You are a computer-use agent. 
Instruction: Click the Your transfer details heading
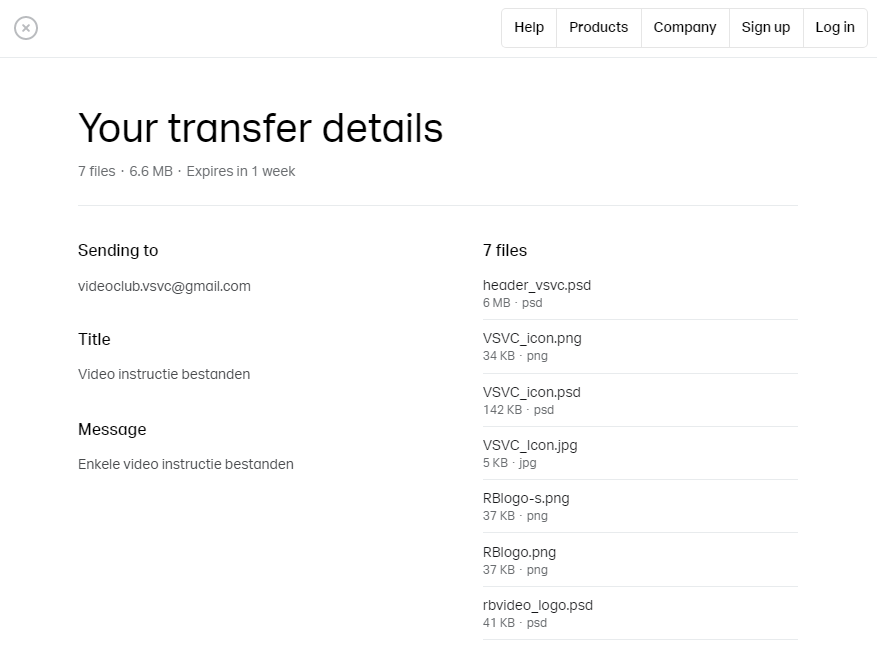pos(261,128)
